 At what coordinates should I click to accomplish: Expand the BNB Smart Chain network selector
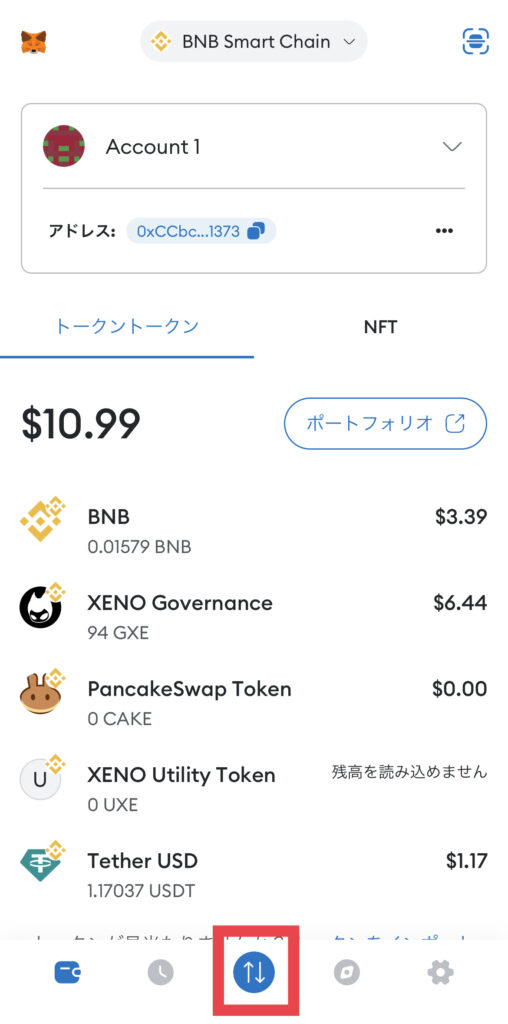point(254,42)
